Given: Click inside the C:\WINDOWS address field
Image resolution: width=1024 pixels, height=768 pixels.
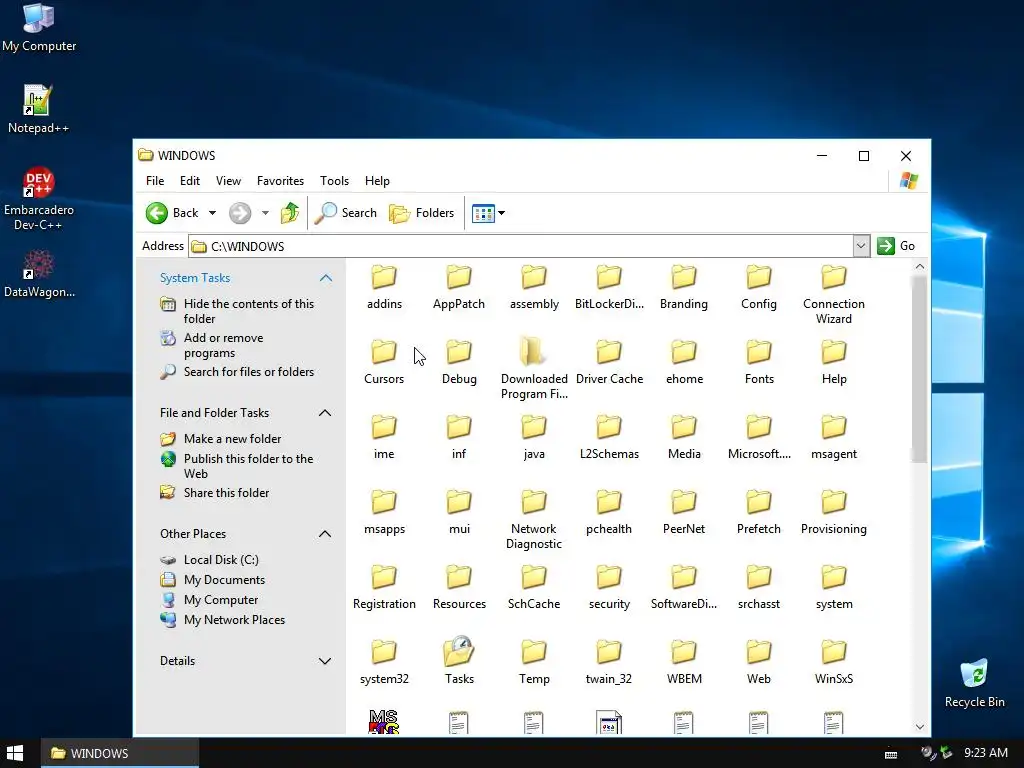Looking at the screenshot, I should 520,246.
